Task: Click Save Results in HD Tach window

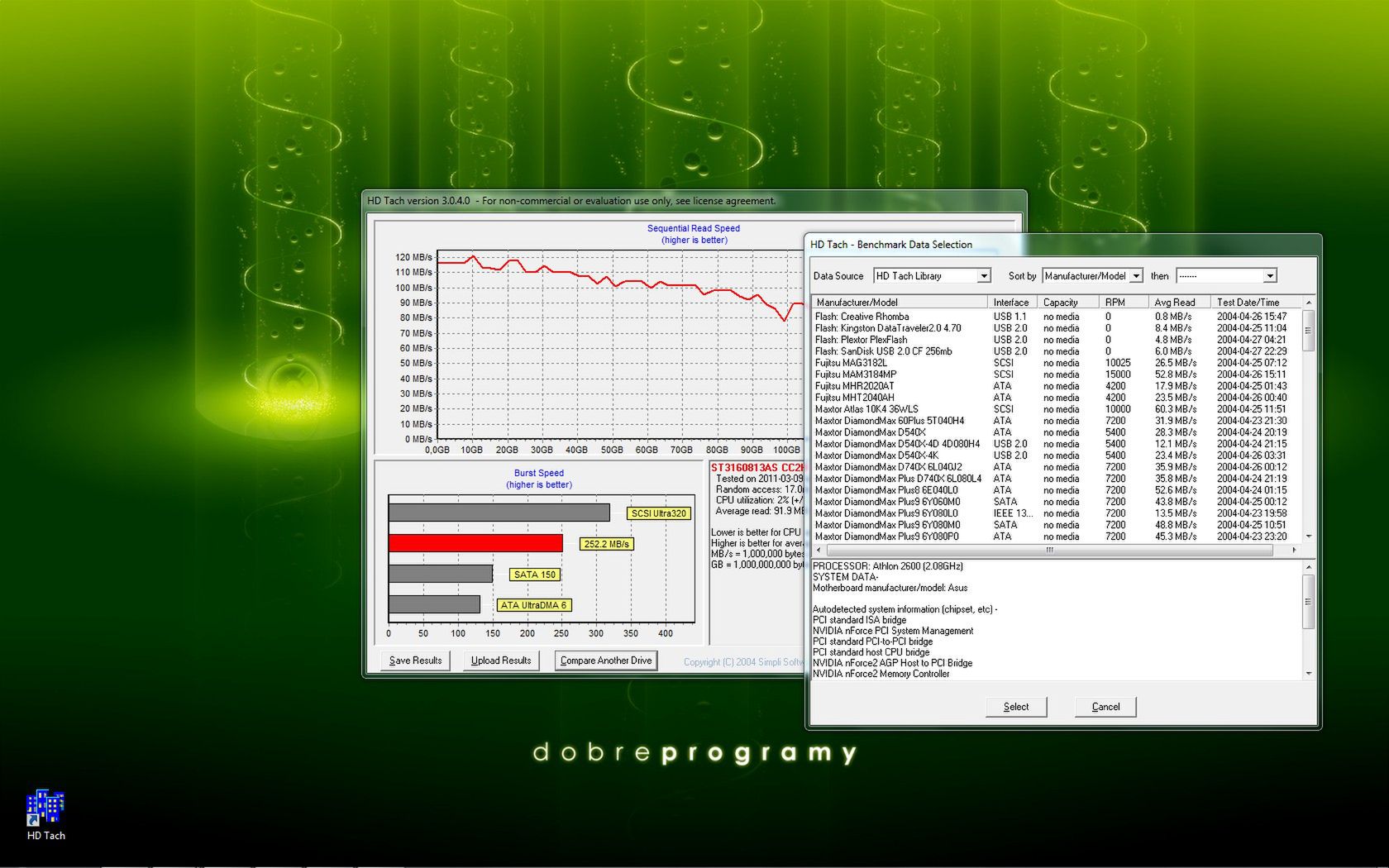Action: 415,661
